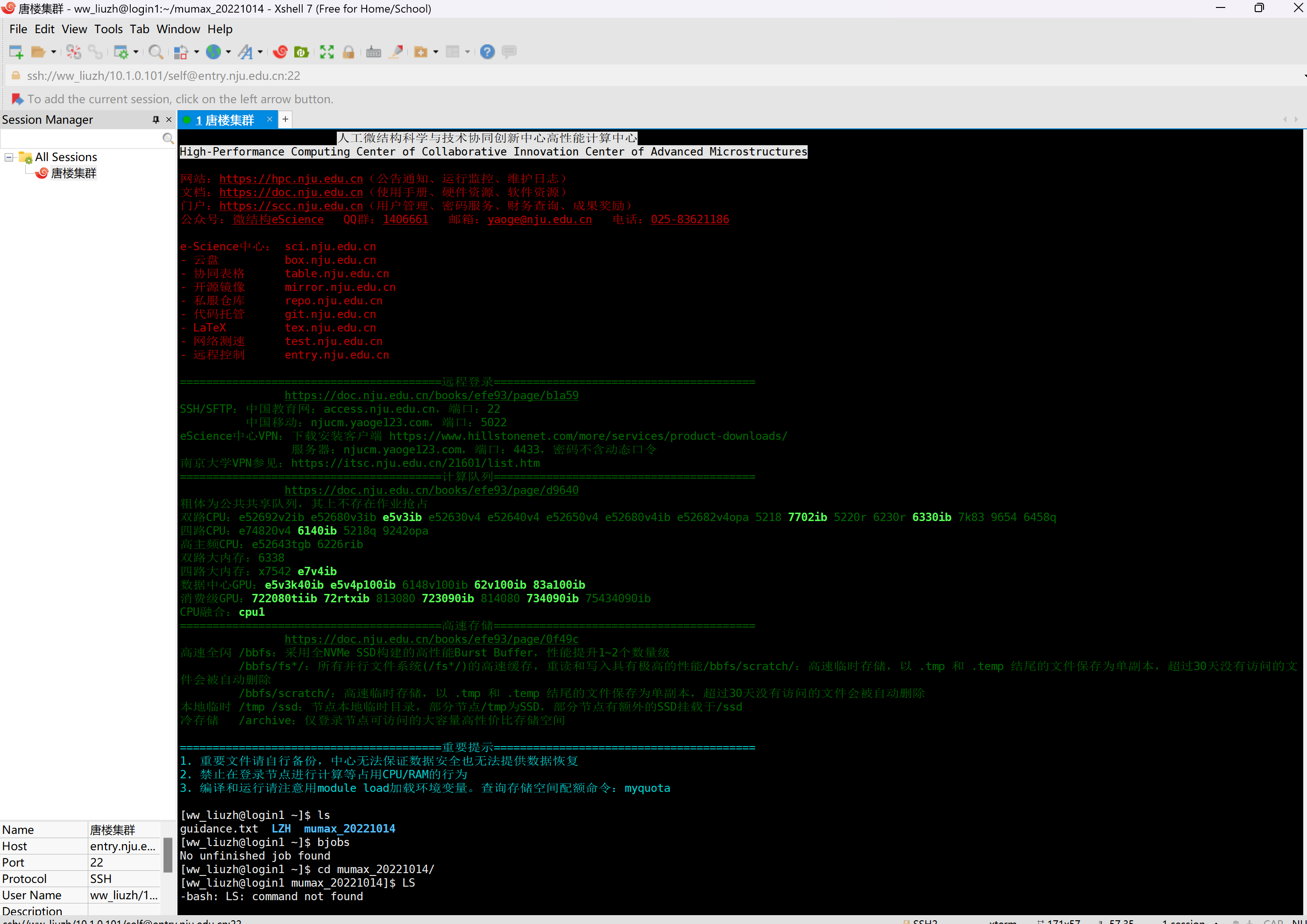Viewport: 1307px width, 924px height.
Task: Click the red arrow add-session icon
Action: point(17,99)
